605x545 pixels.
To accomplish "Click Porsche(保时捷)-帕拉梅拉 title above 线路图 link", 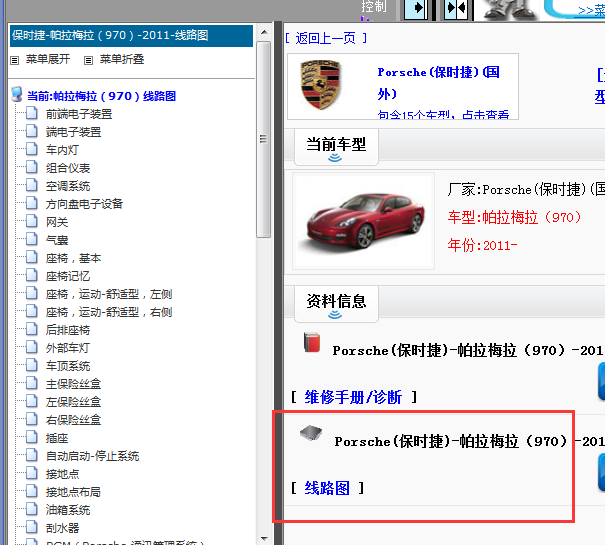I will [x=469, y=441].
